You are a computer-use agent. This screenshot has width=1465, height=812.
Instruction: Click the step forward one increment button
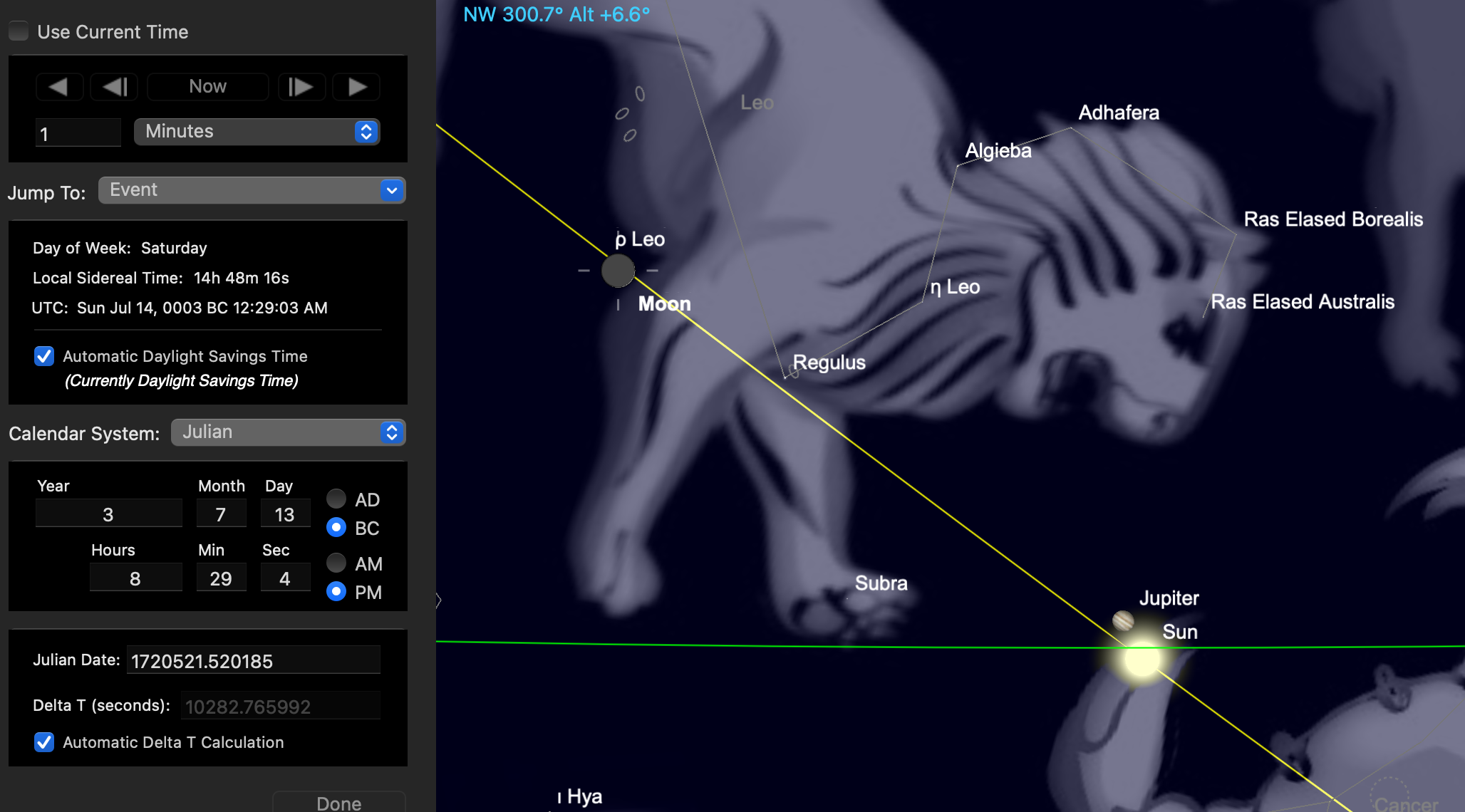coord(301,87)
